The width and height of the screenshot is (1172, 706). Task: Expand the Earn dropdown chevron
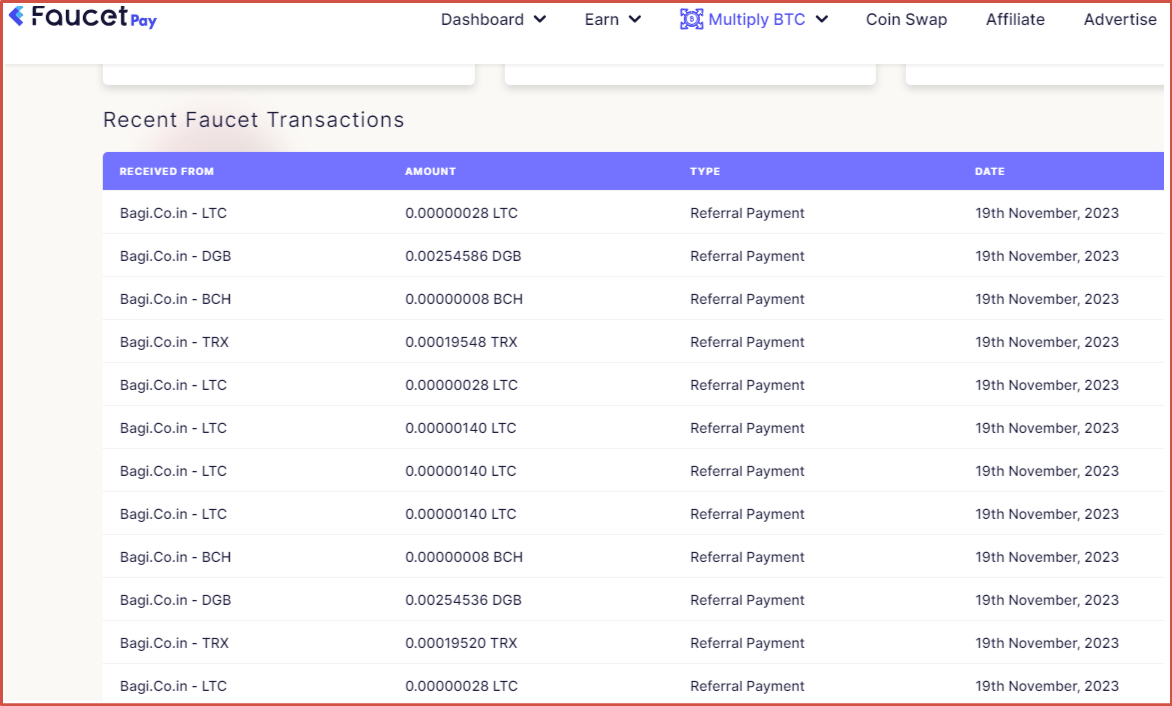[635, 19]
